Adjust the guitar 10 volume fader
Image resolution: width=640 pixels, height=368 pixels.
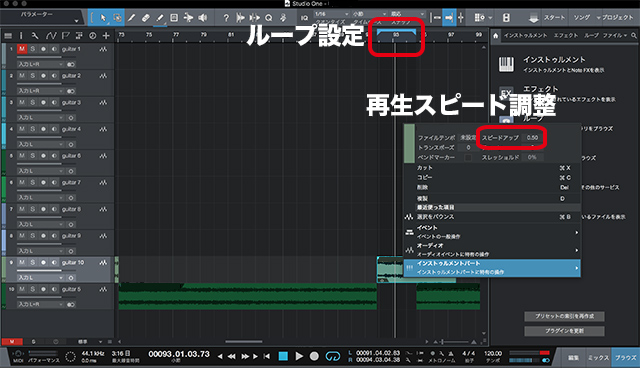coord(39,270)
